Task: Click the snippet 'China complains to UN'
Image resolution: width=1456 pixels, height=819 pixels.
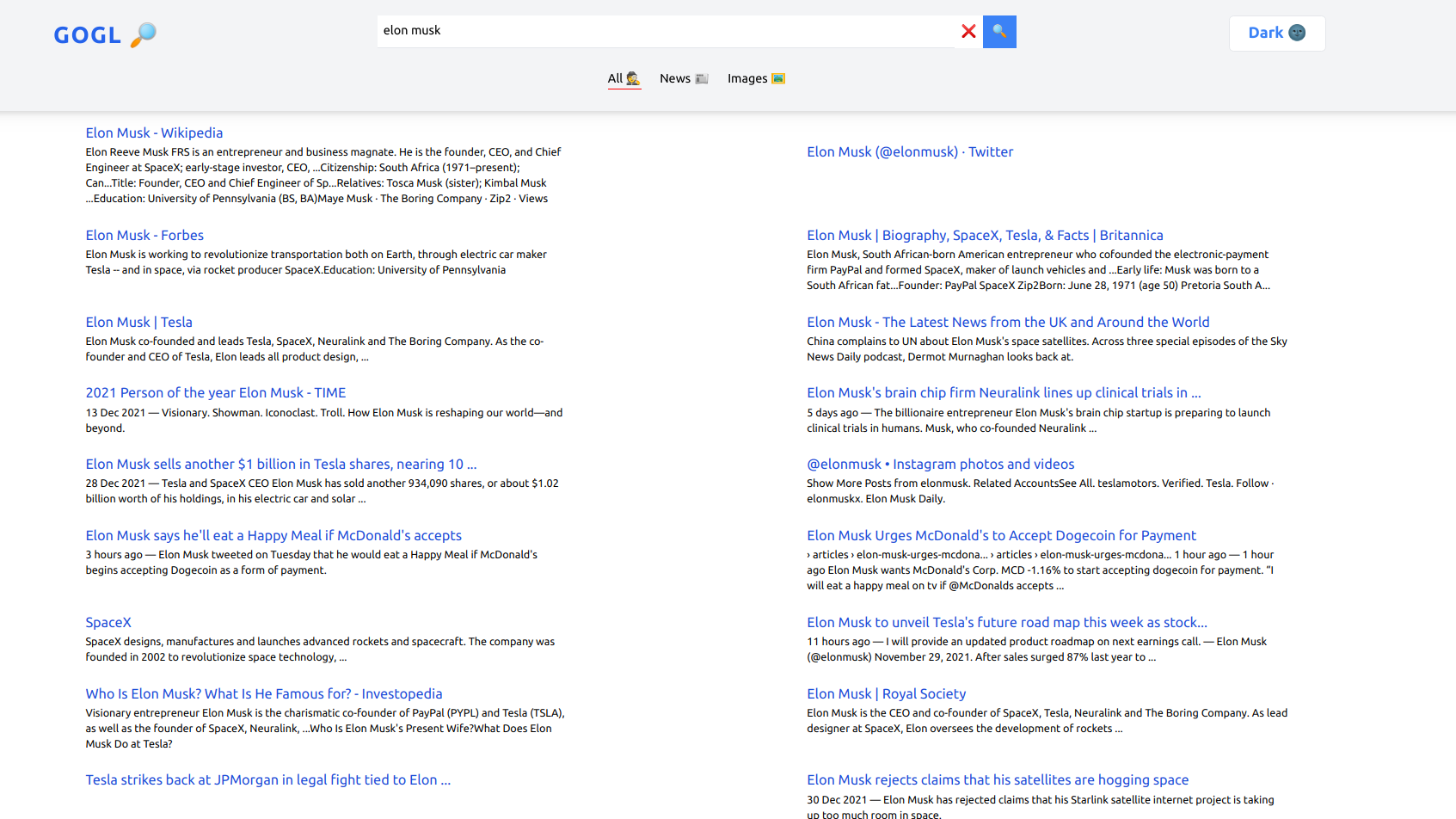Action: pyautogui.click(x=1047, y=348)
